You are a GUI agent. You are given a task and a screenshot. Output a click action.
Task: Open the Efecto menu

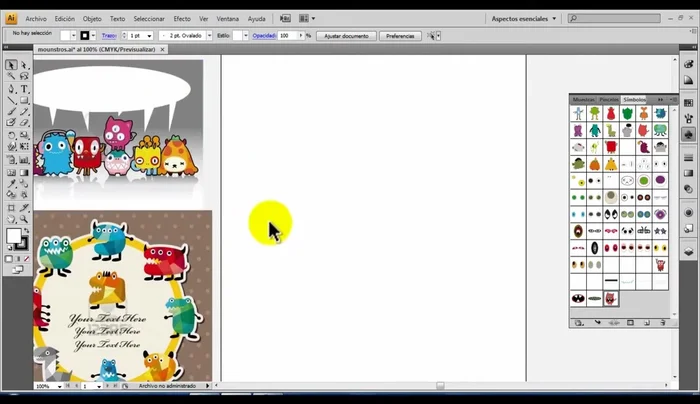tap(182, 18)
